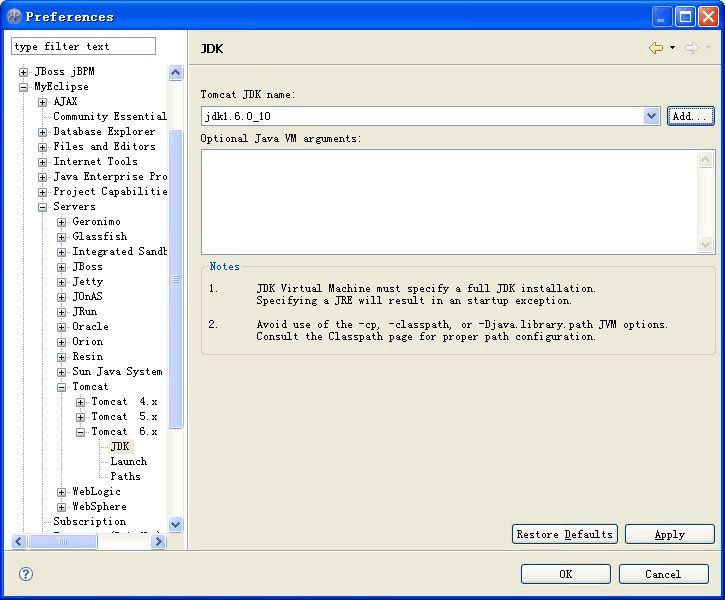Expand Java Enterprise Project node
Screen dimensions: 725x600
tap(42, 177)
